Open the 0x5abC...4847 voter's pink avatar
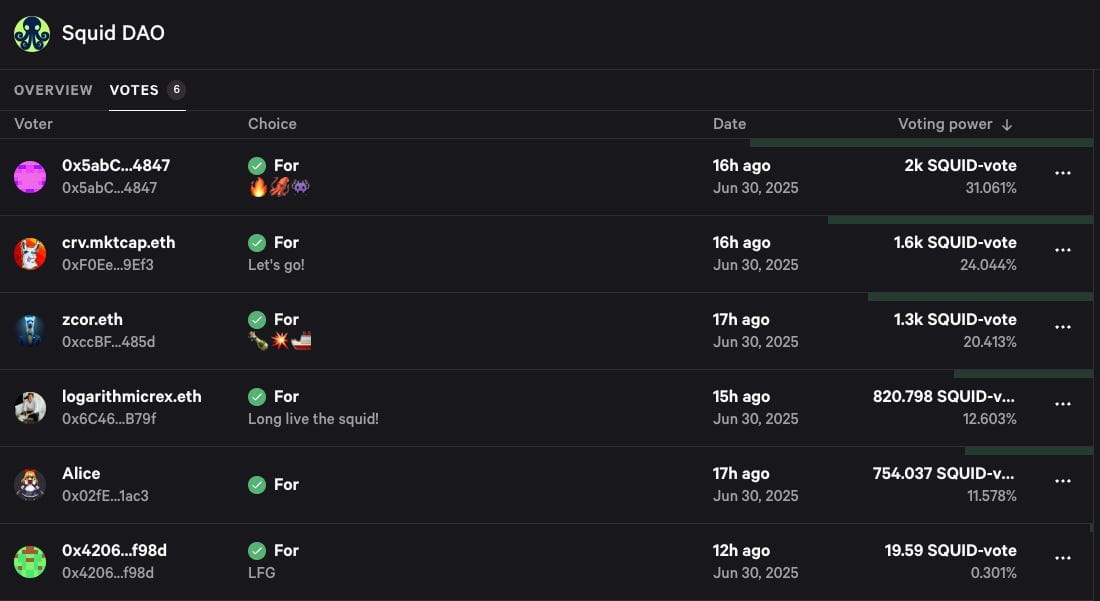This screenshot has width=1100, height=601. (x=30, y=177)
